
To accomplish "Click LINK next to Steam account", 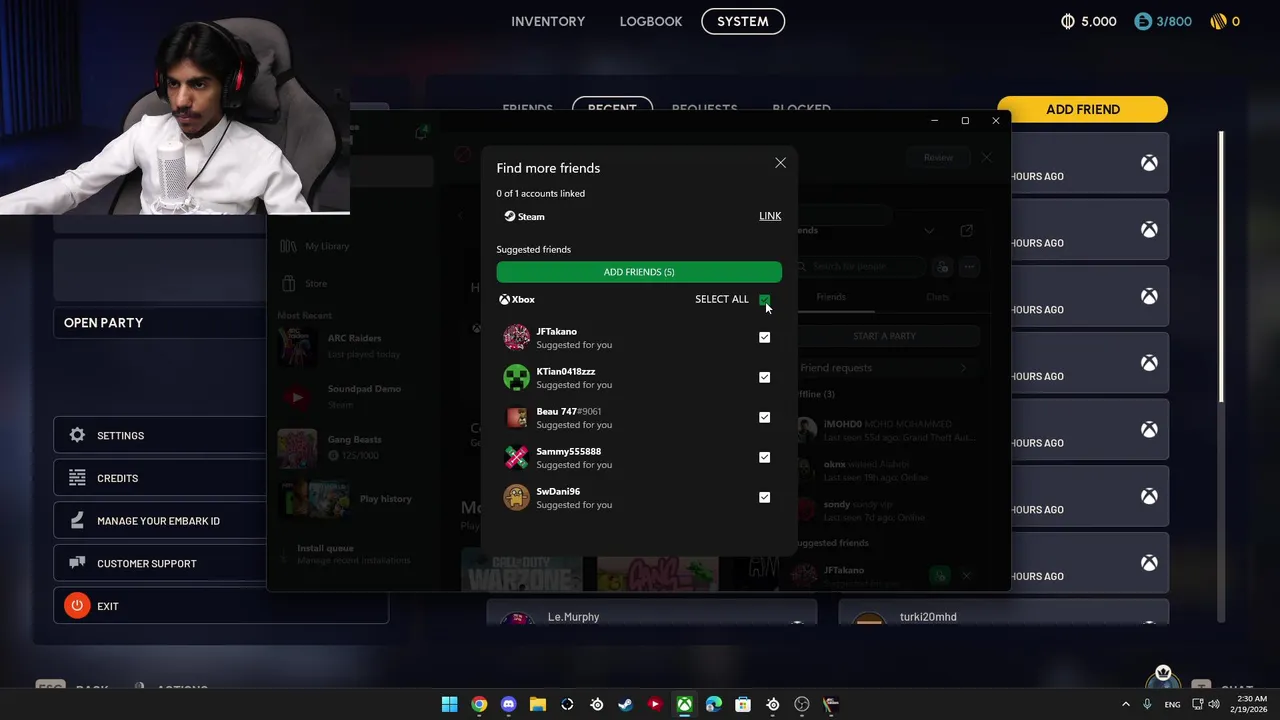I will click(770, 216).
